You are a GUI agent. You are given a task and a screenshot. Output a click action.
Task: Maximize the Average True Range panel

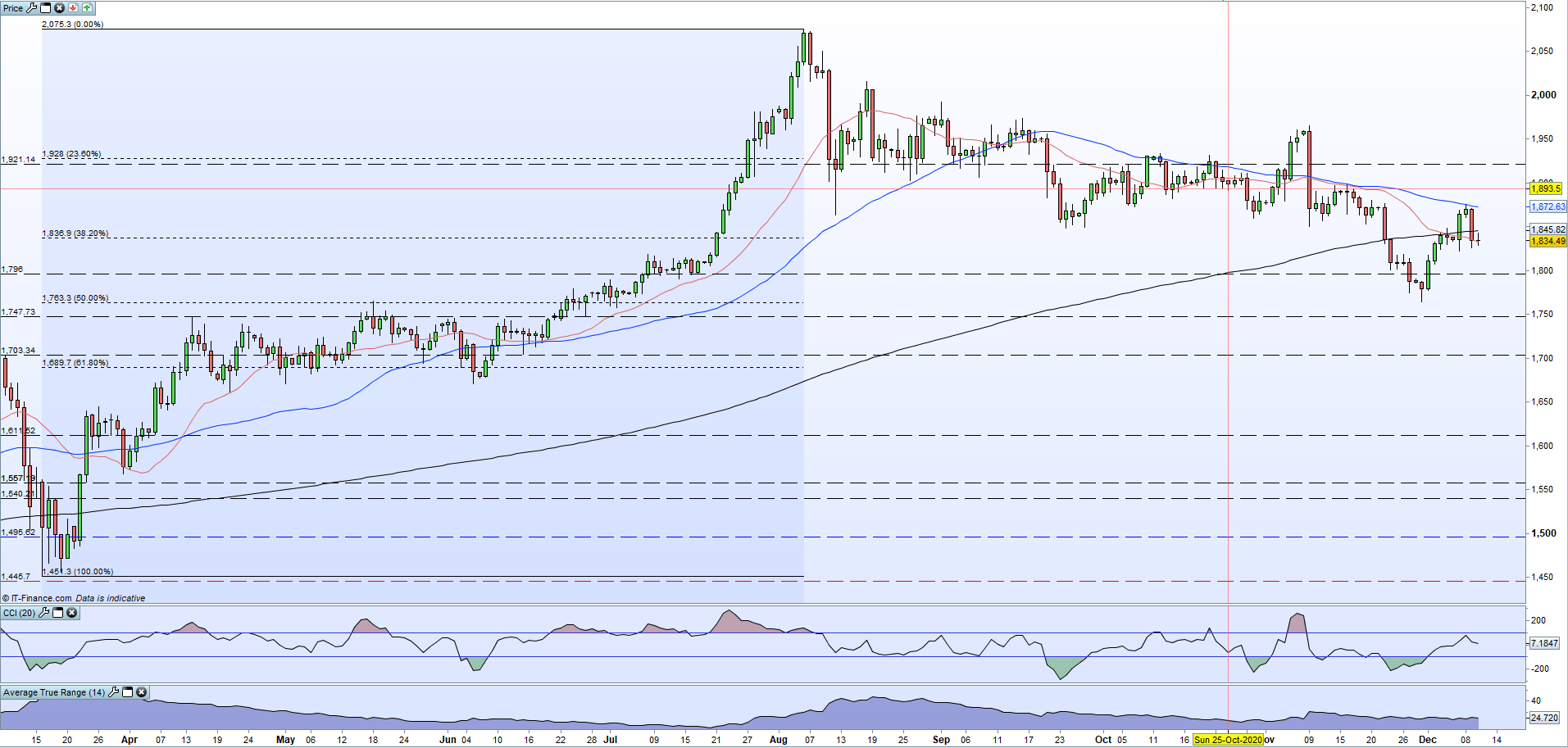click(x=128, y=692)
